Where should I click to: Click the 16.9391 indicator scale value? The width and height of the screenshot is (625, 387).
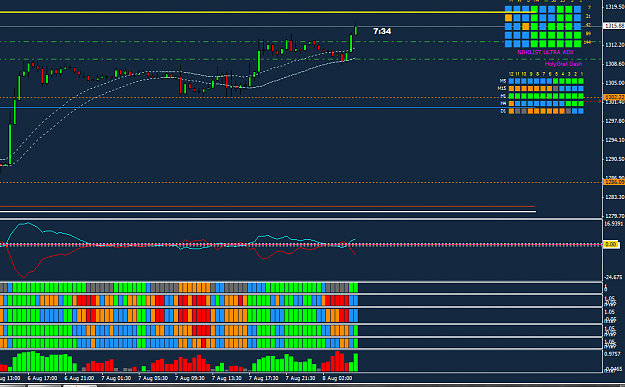pyautogui.click(x=614, y=224)
